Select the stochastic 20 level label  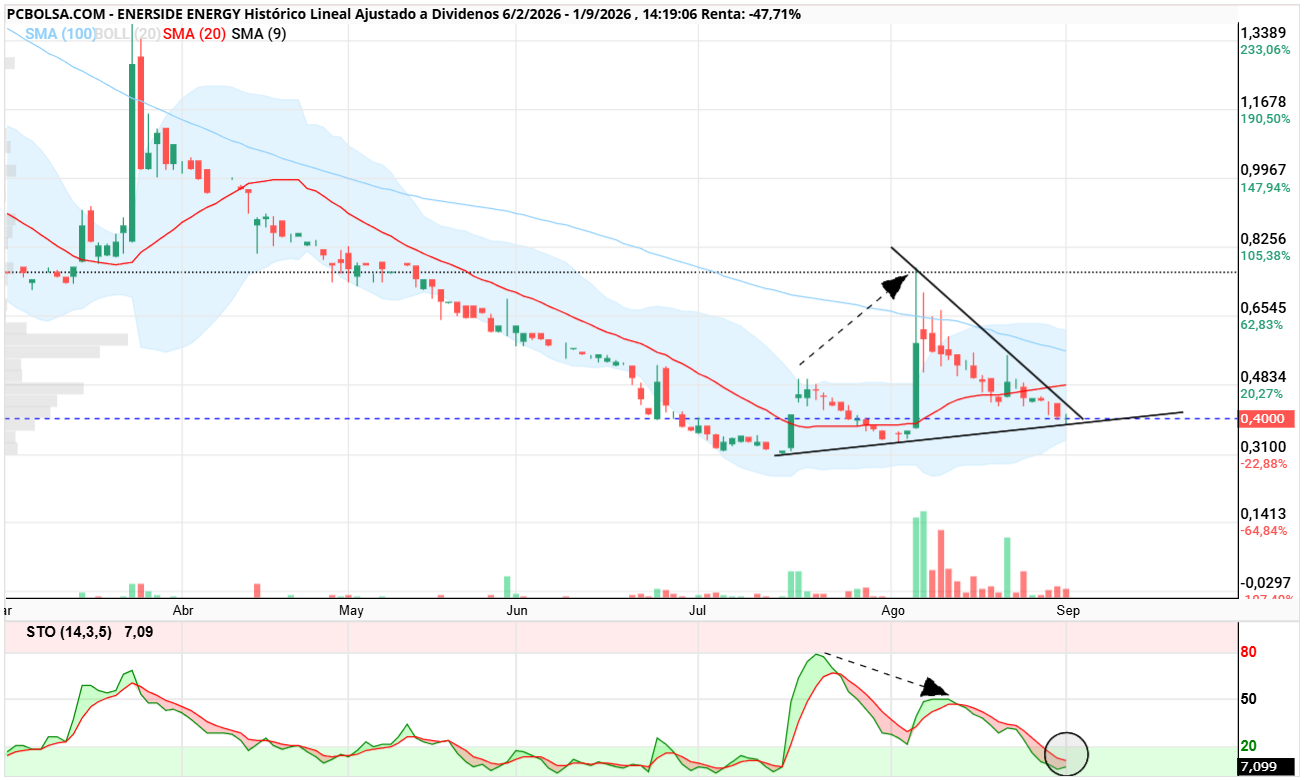click(x=1248, y=745)
